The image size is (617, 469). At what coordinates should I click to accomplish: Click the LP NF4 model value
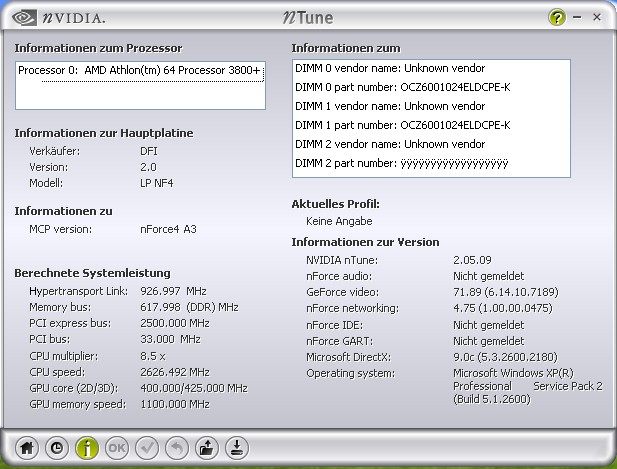click(x=157, y=183)
